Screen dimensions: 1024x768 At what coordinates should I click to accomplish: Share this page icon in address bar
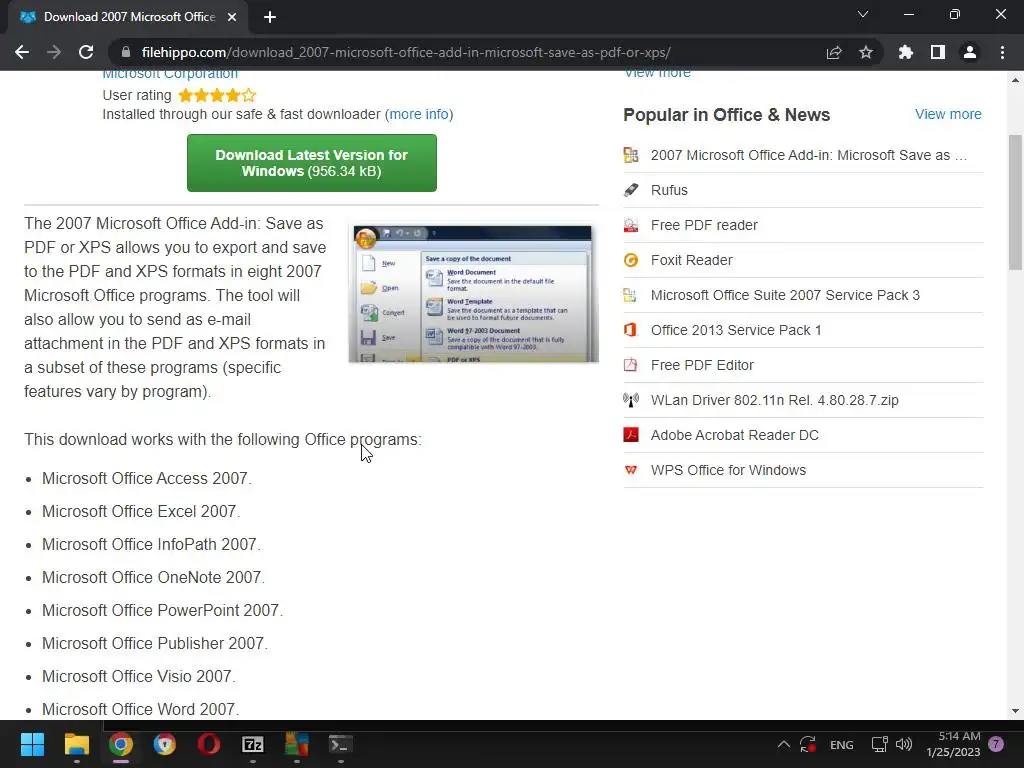point(834,52)
